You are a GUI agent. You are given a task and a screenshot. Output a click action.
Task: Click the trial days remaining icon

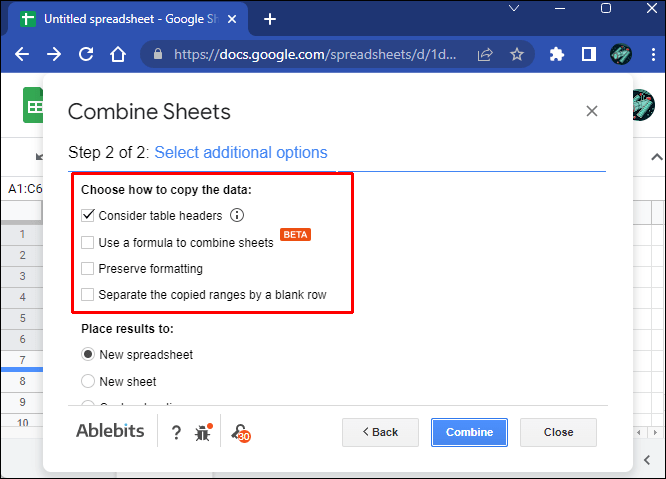(x=240, y=432)
